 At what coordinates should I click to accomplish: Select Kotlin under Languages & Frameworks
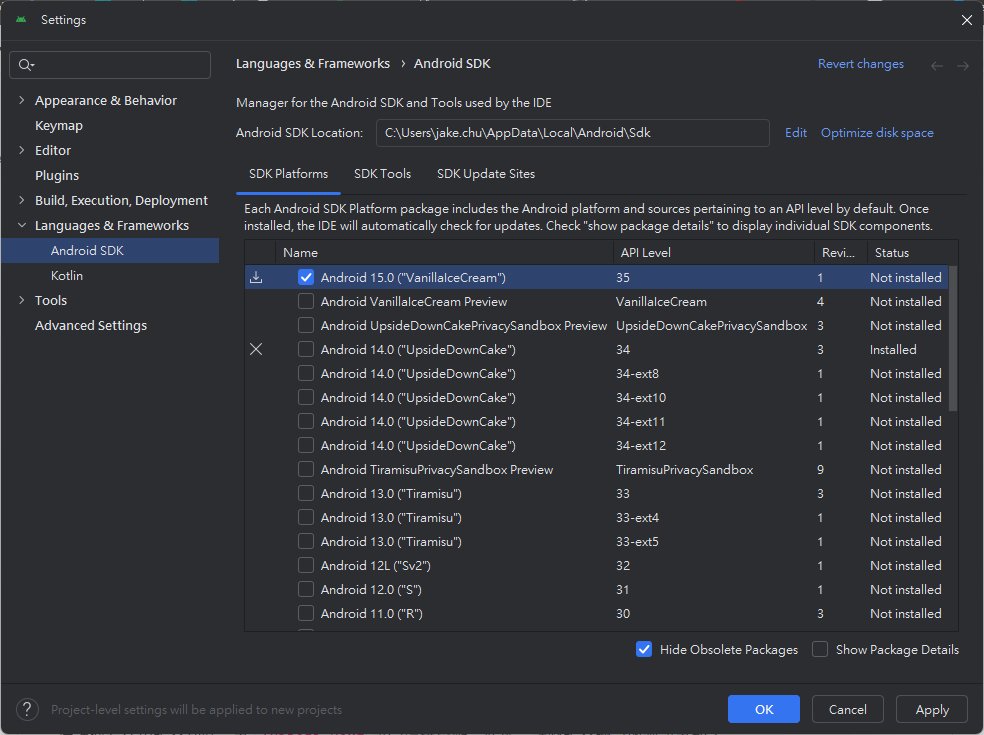(67, 276)
